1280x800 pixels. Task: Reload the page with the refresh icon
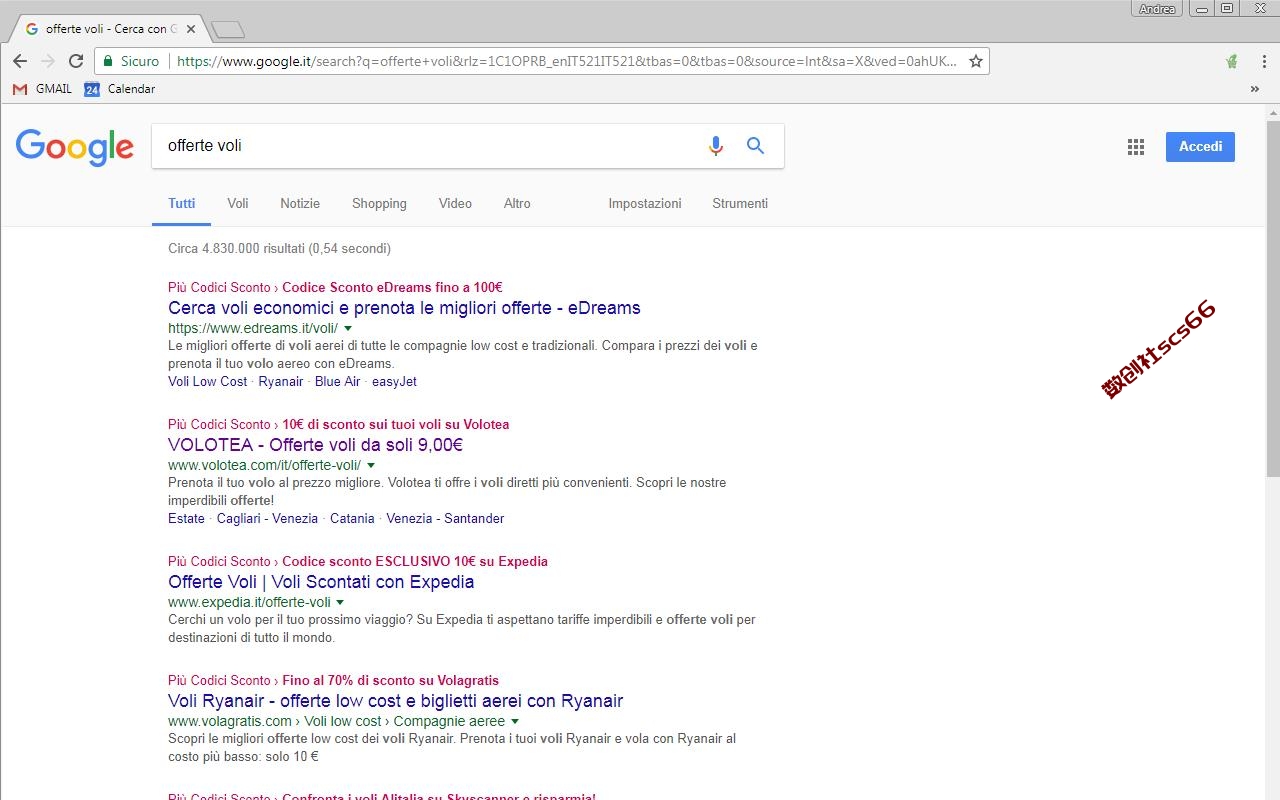[76, 61]
